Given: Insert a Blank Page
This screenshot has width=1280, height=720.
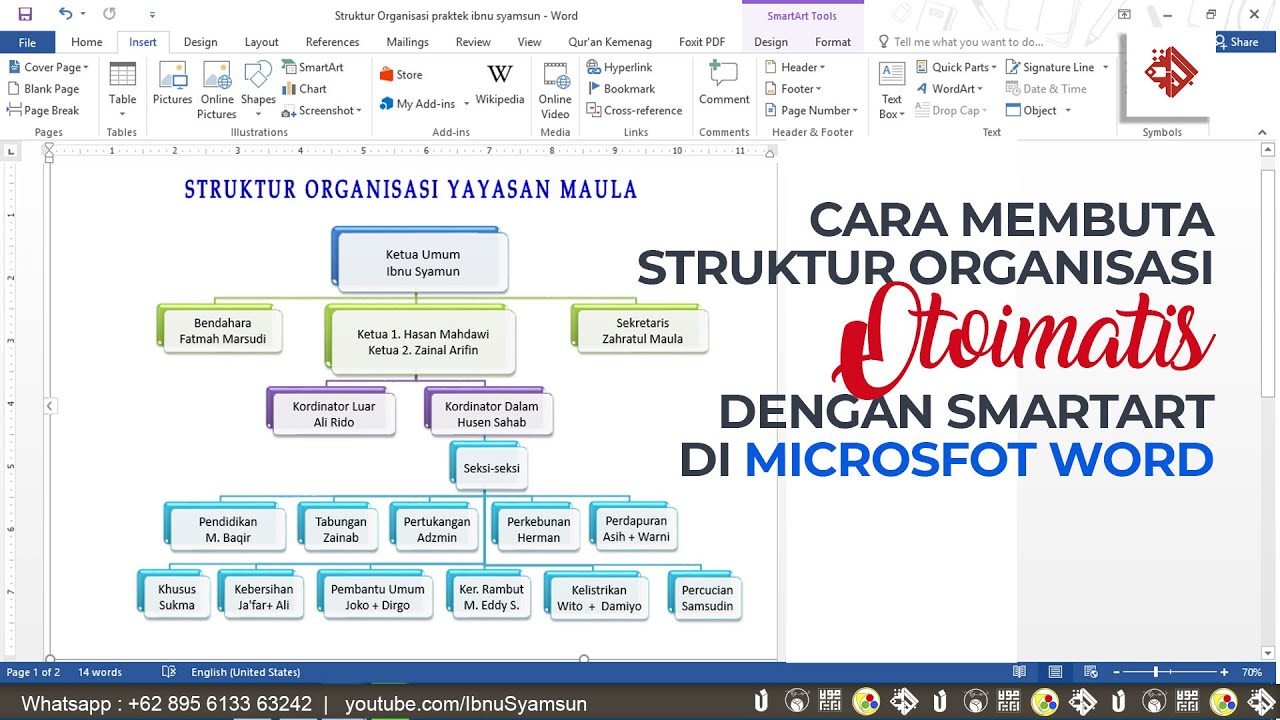Looking at the screenshot, I should click(43, 89).
